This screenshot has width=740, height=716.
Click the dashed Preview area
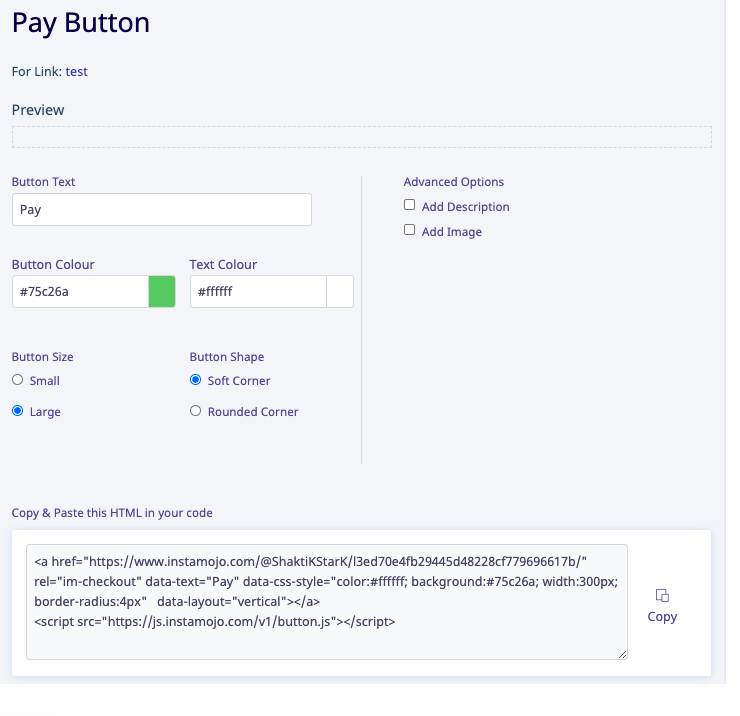click(x=362, y=137)
